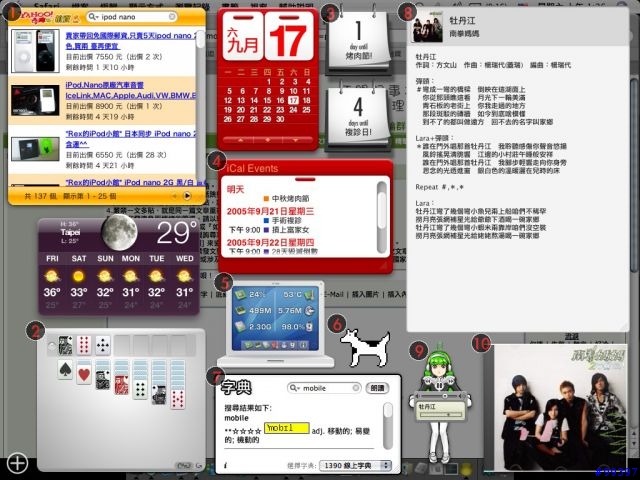Screen dimensions: 640x480
Task: Go to previous page of Yahoo auction results
Action: [x=175, y=196]
